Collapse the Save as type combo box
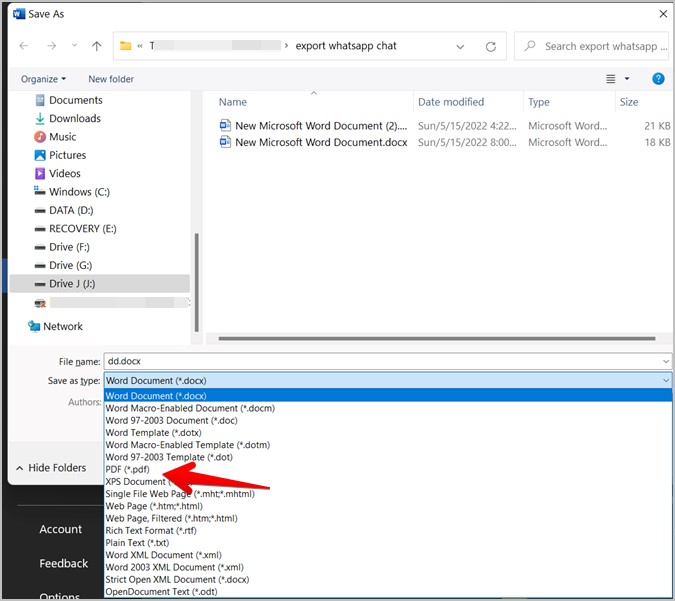This screenshot has width=675, height=601. (666, 381)
